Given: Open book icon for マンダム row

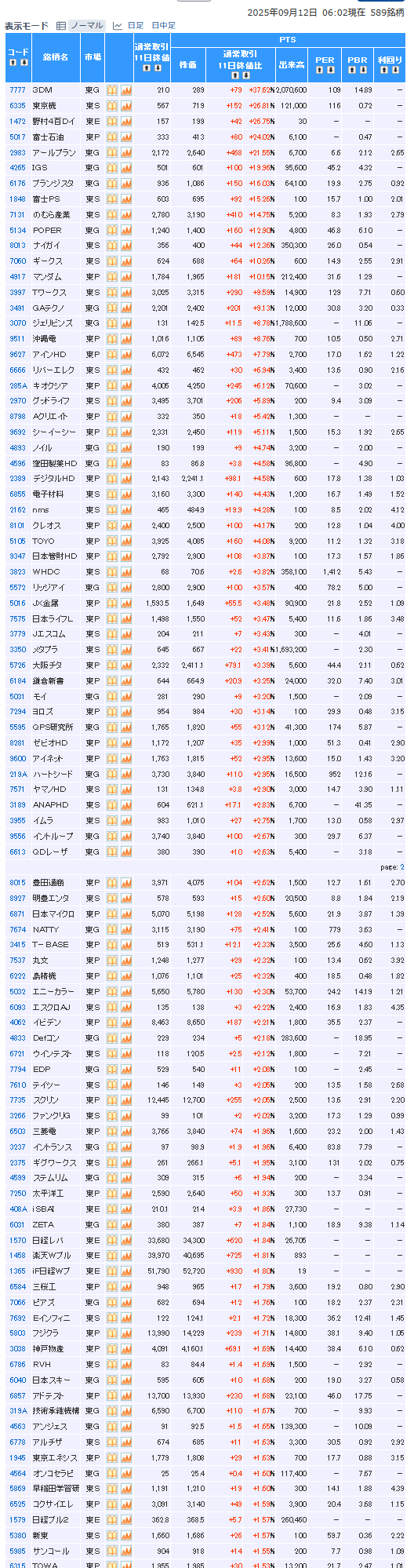Looking at the screenshot, I should (112, 276).
